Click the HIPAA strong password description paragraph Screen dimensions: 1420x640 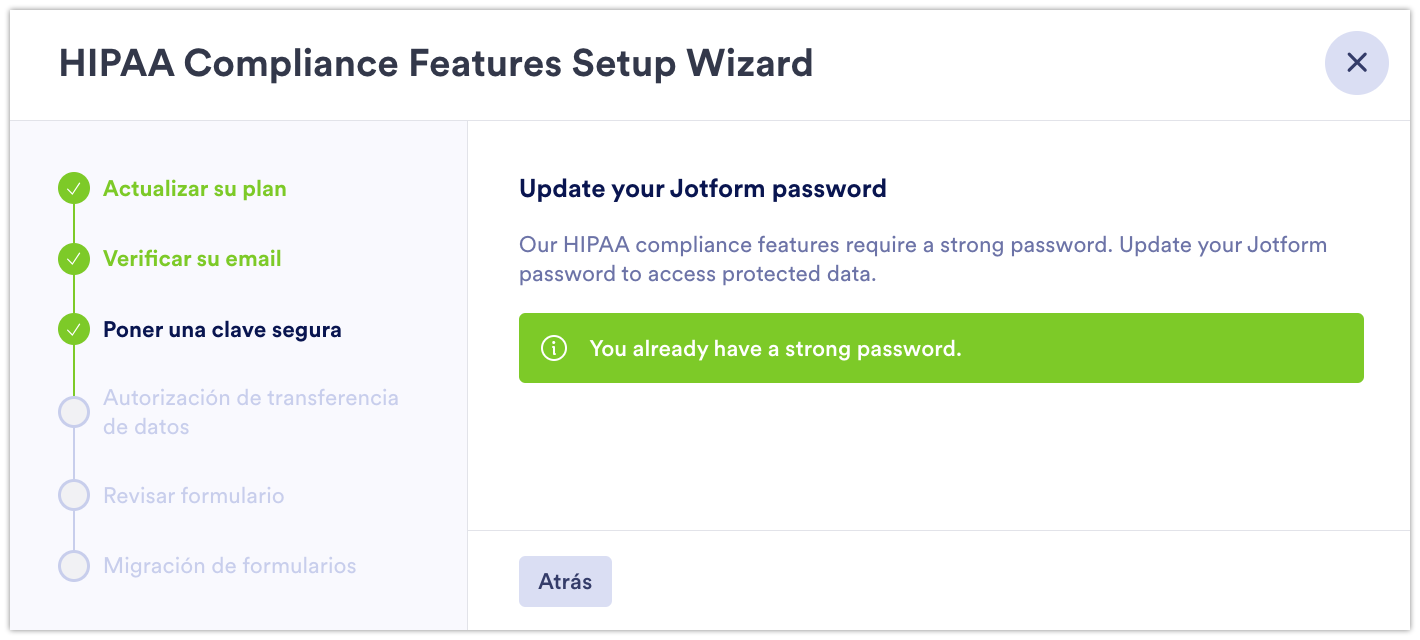[x=922, y=259]
